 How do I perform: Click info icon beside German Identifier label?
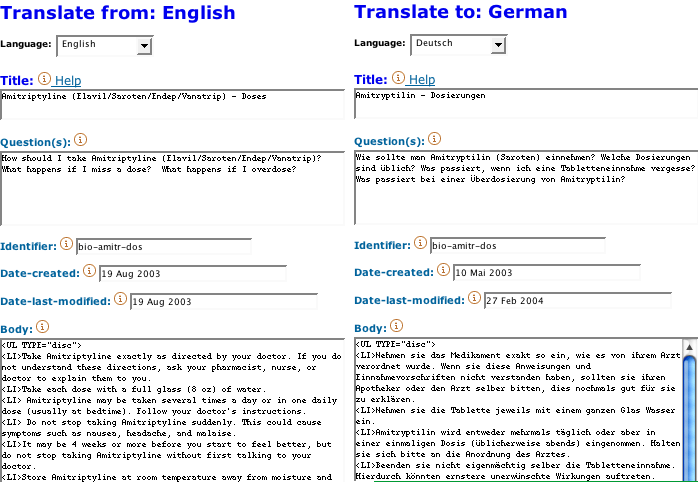[x=420, y=243]
